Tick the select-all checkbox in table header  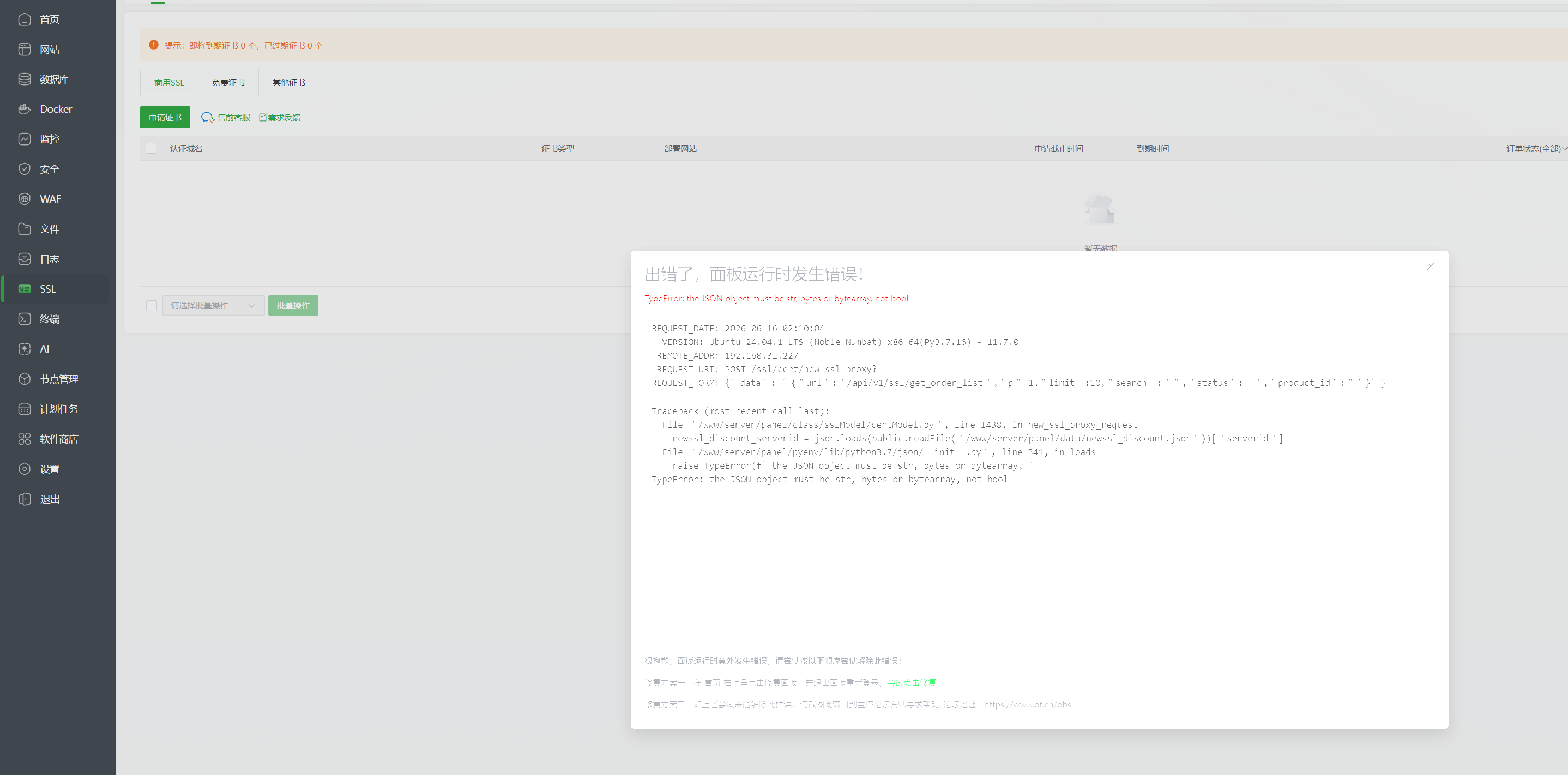[x=151, y=148]
